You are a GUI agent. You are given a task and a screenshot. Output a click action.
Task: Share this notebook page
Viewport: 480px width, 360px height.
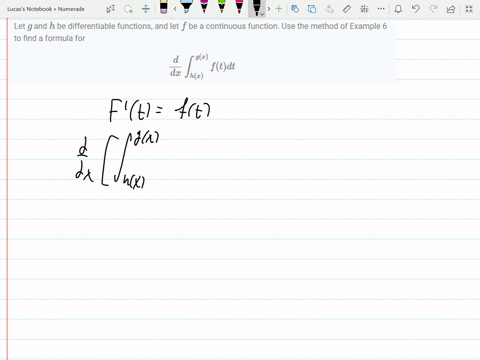[451, 9]
